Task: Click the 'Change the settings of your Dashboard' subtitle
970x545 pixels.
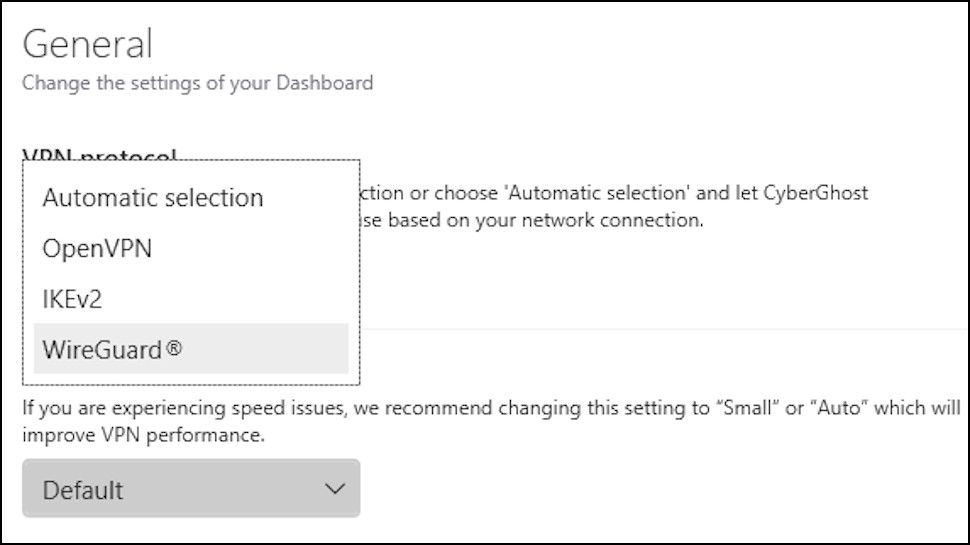Action: pyautogui.click(x=197, y=82)
